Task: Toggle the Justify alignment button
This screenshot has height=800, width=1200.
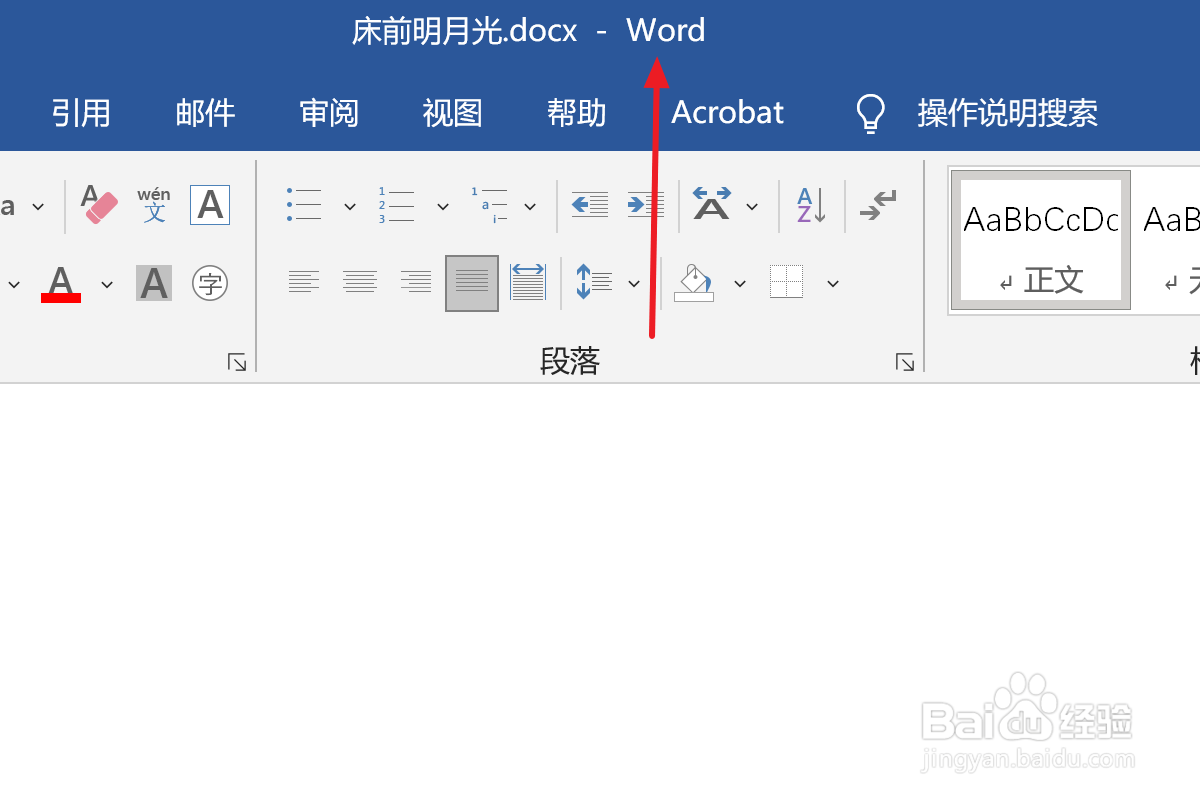Action: [x=472, y=283]
